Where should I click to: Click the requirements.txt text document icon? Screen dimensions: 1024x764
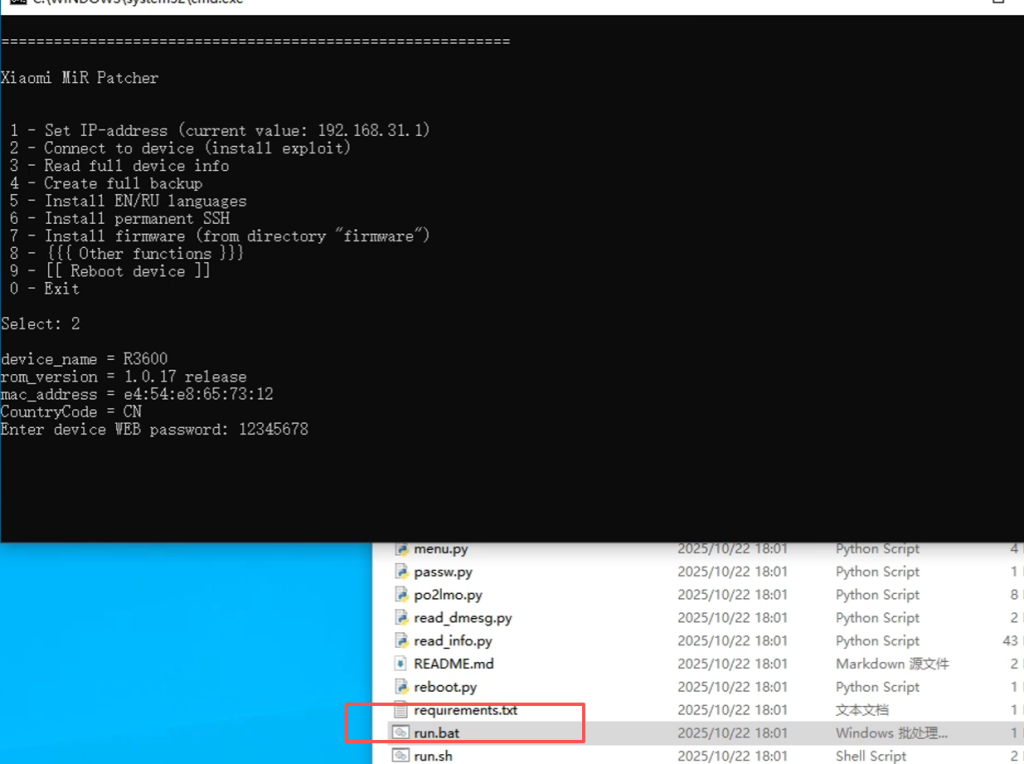coord(402,710)
